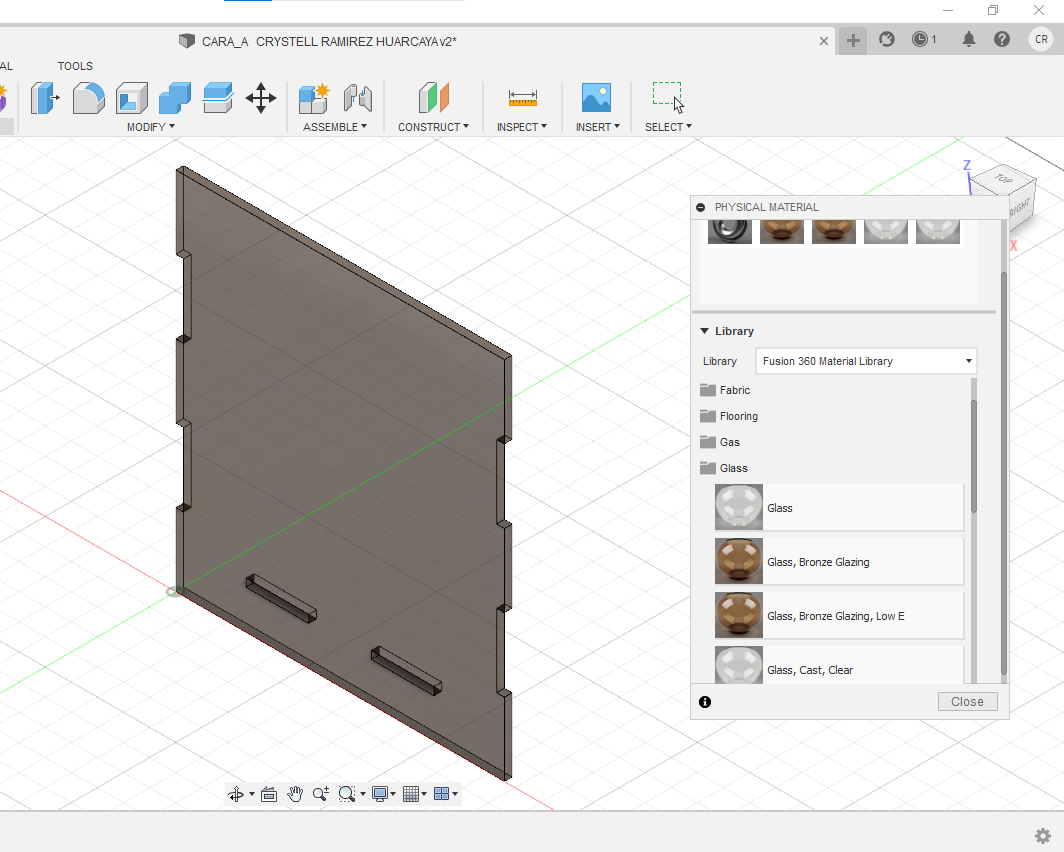Screen dimensions: 1064x852
Task: Switch to the TOOLS tab
Action: (75, 66)
